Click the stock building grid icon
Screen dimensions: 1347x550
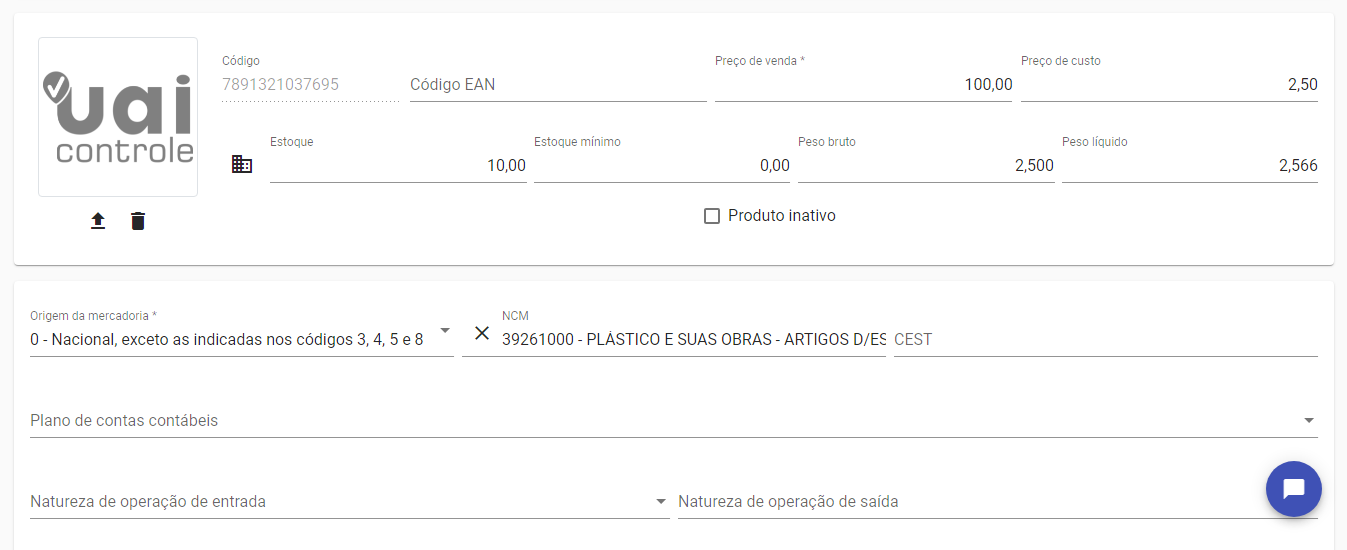[242, 165]
